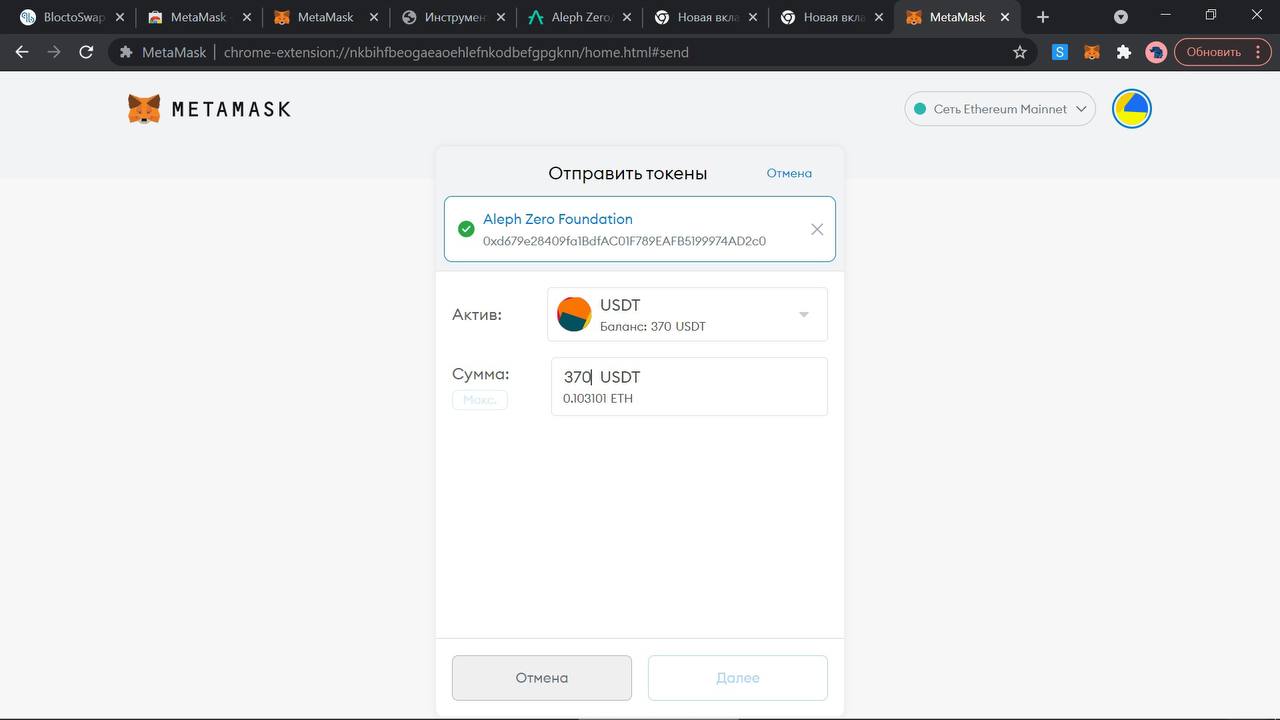Go back in browser history

click(x=22, y=52)
